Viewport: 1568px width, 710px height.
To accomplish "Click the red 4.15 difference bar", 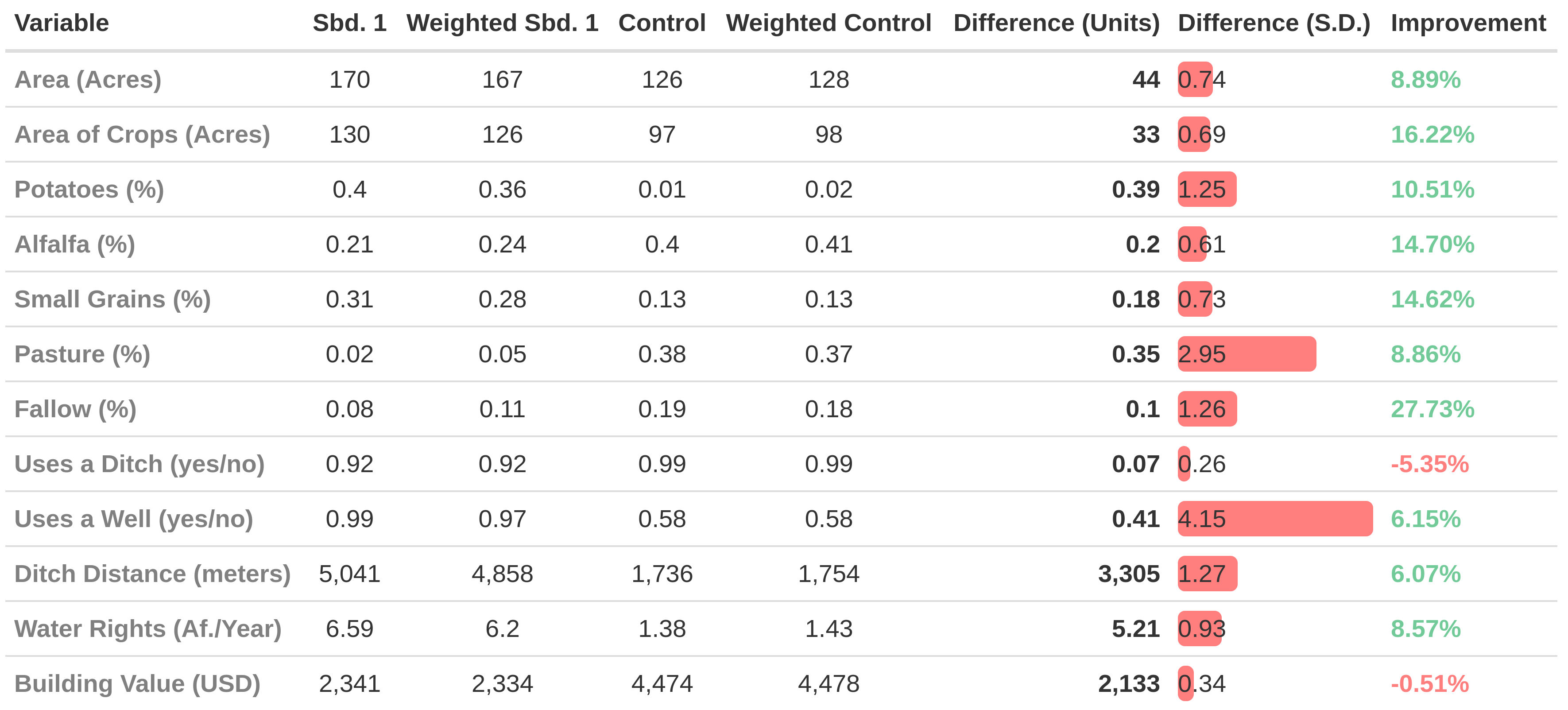I will 1274,519.
